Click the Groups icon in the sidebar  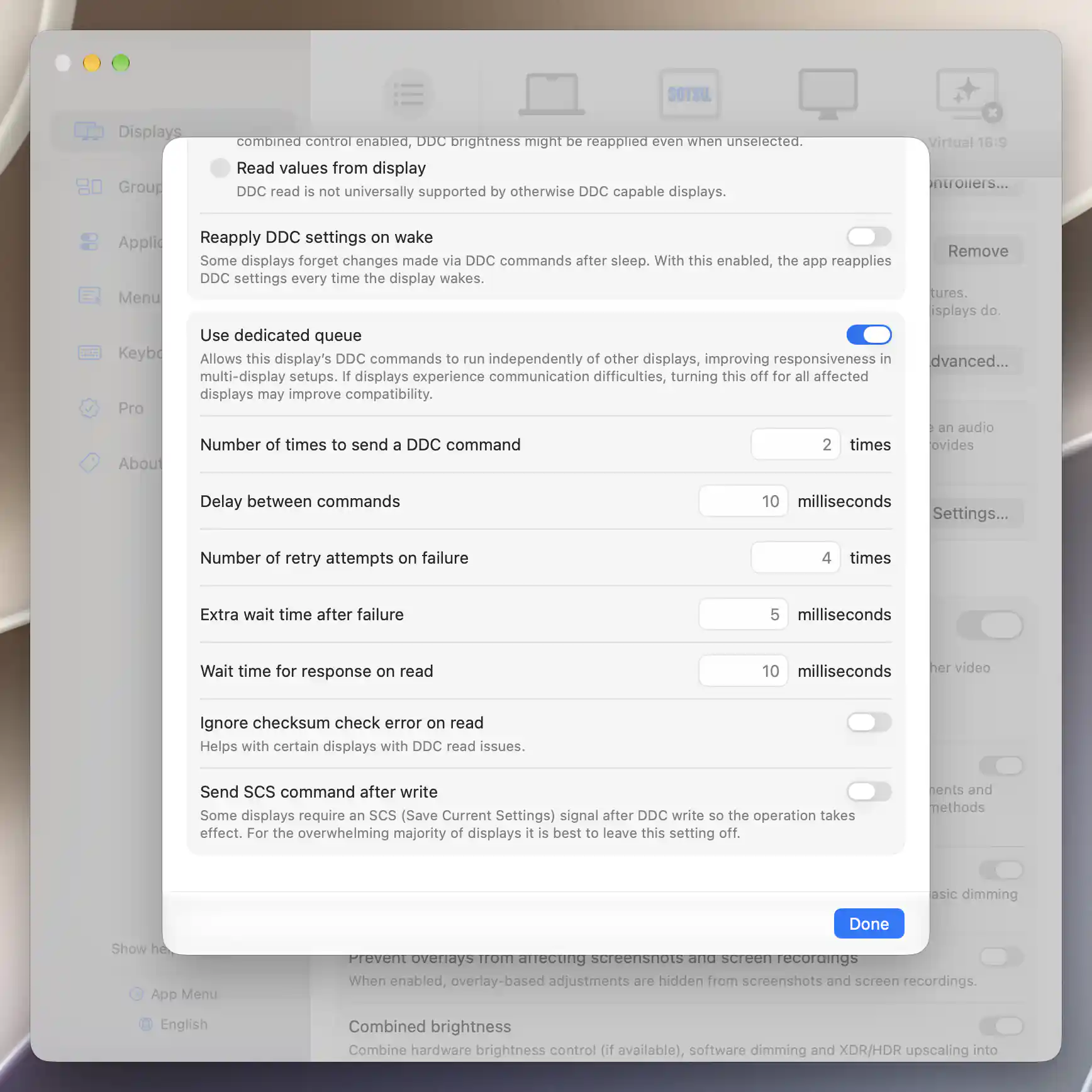(89, 187)
